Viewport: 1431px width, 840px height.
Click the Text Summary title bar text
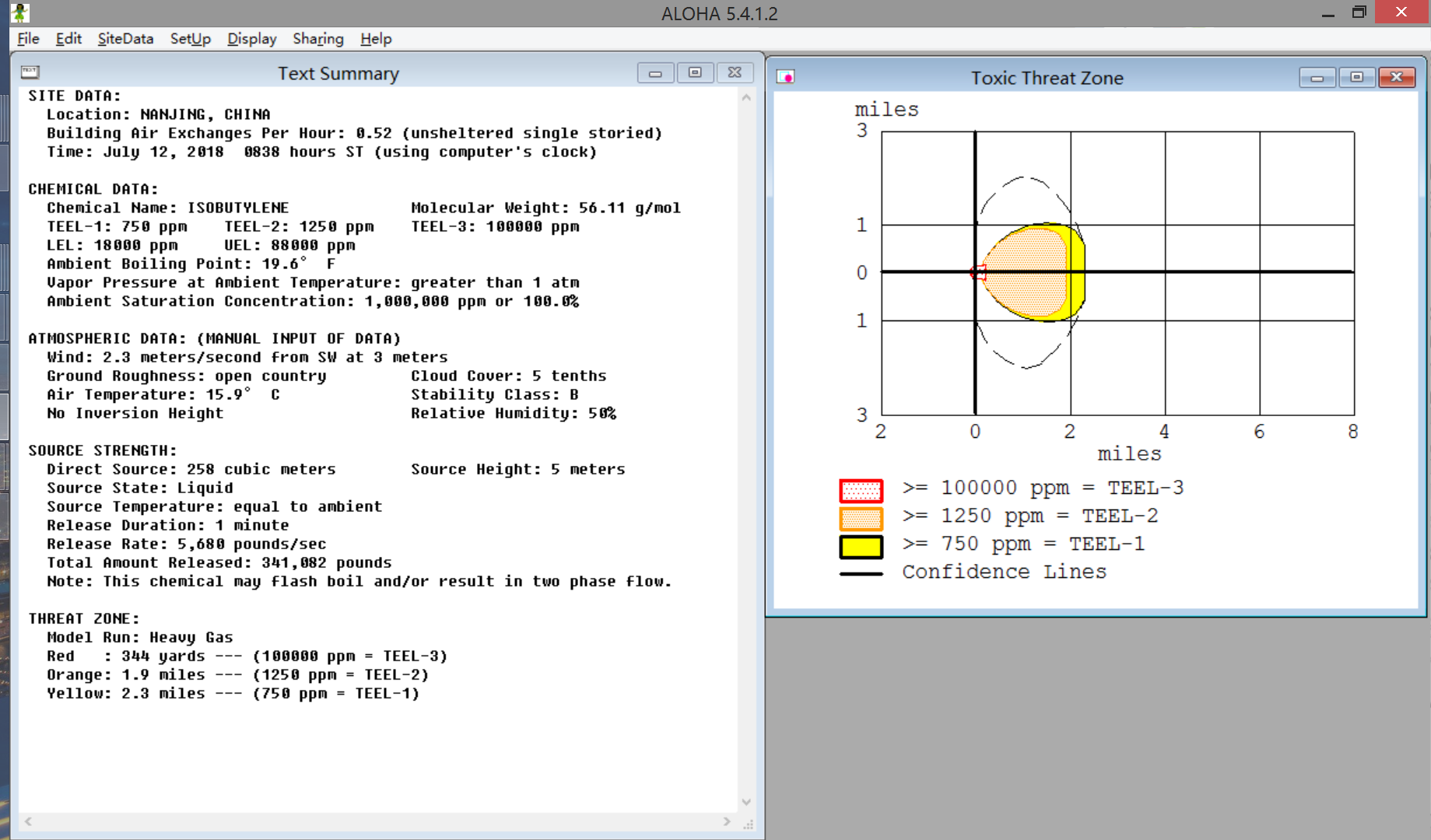338,73
